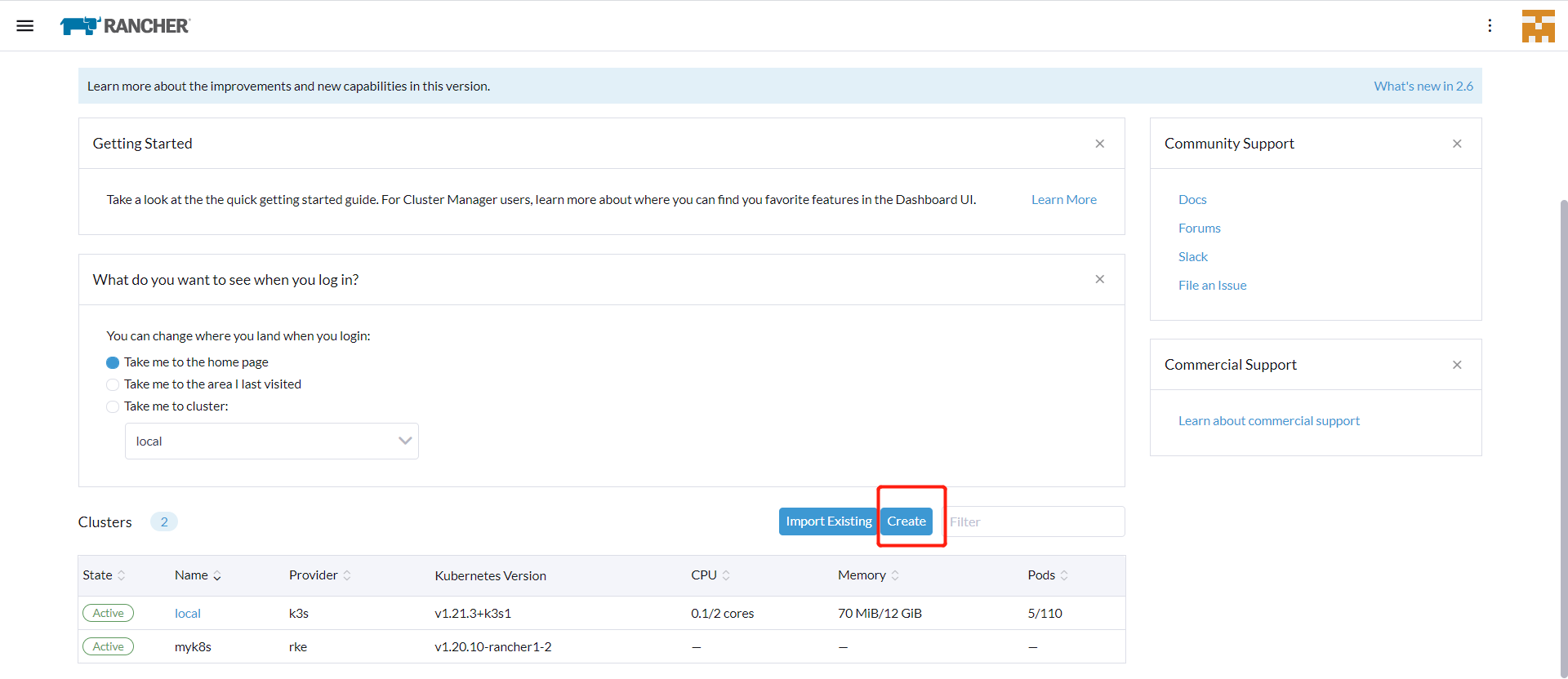
Task: Open the vertical three-dot page menu
Action: [x=1490, y=25]
